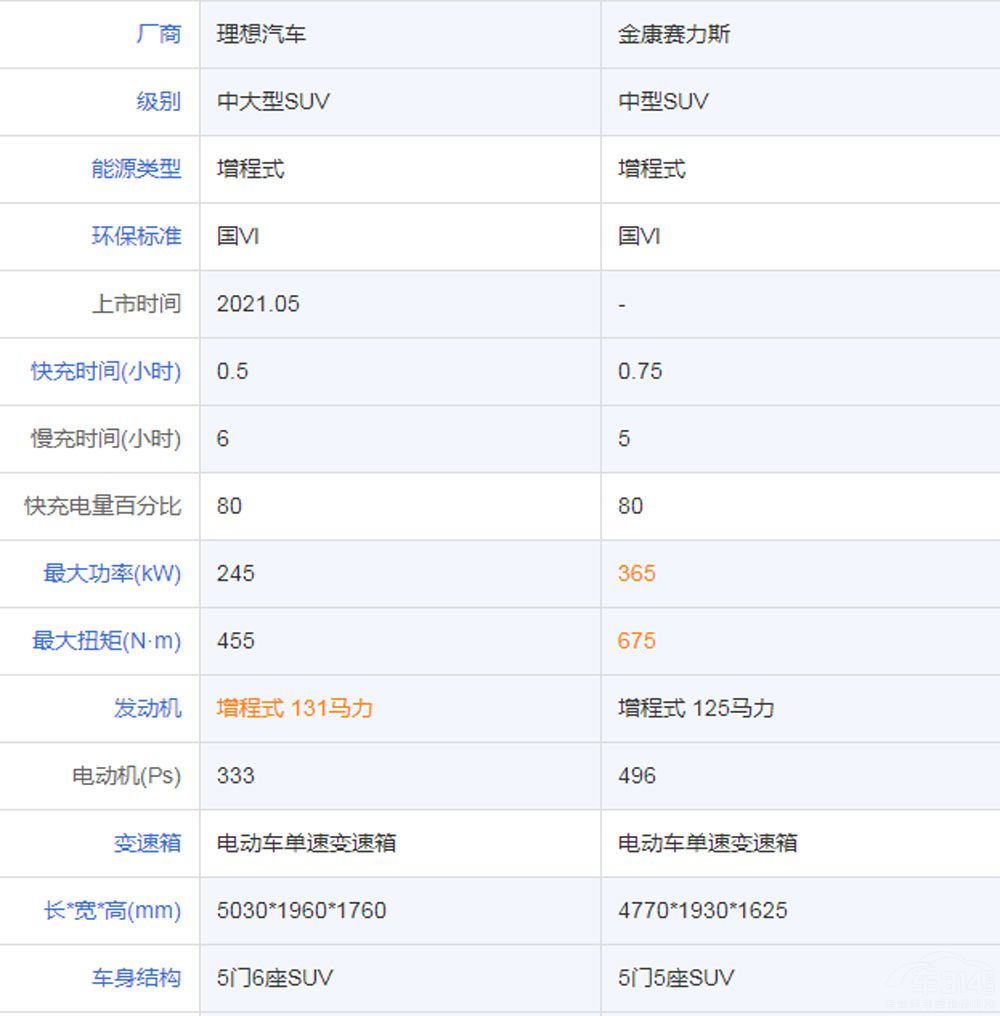Select the highlighted 675 max torque value
1000x1016 pixels.
(637, 641)
